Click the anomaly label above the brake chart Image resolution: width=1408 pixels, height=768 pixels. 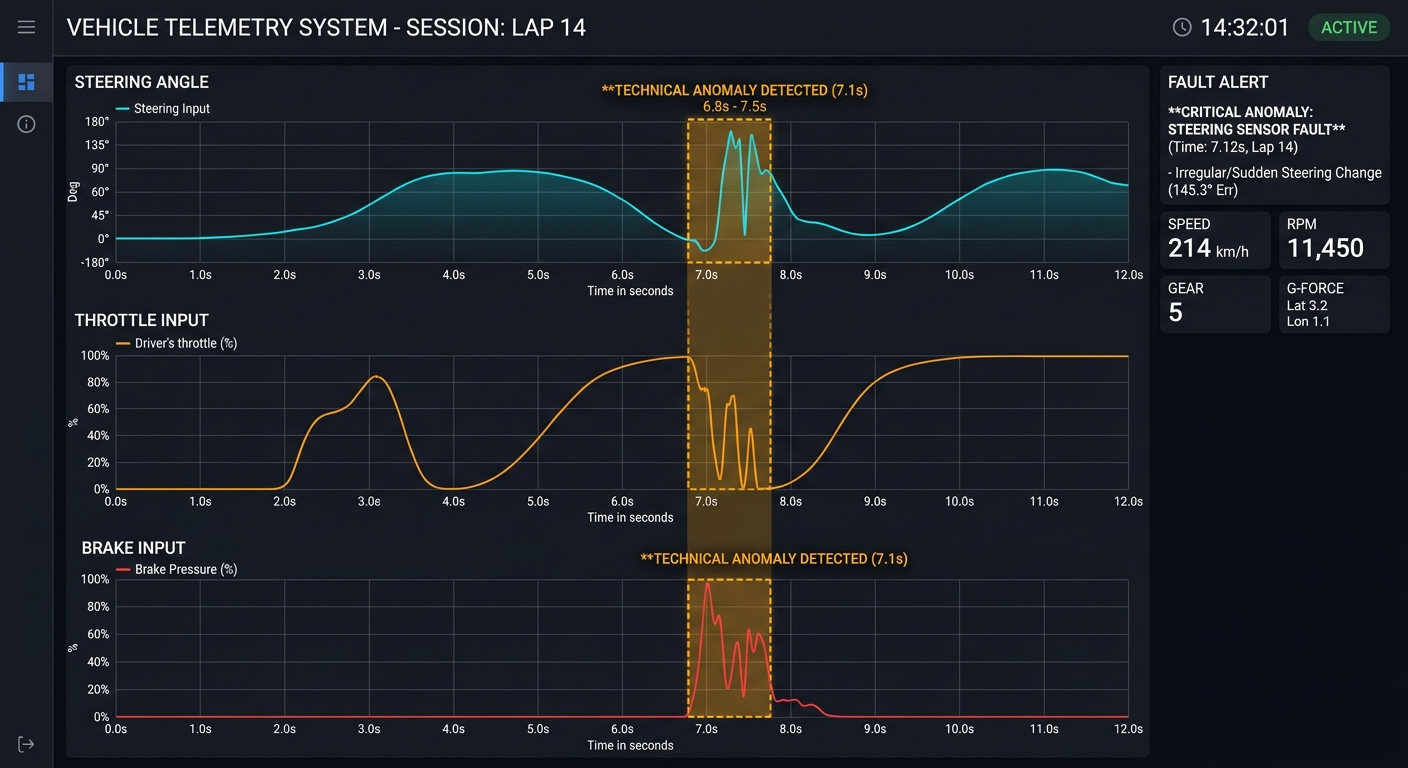pyautogui.click(x=774, y=559)
